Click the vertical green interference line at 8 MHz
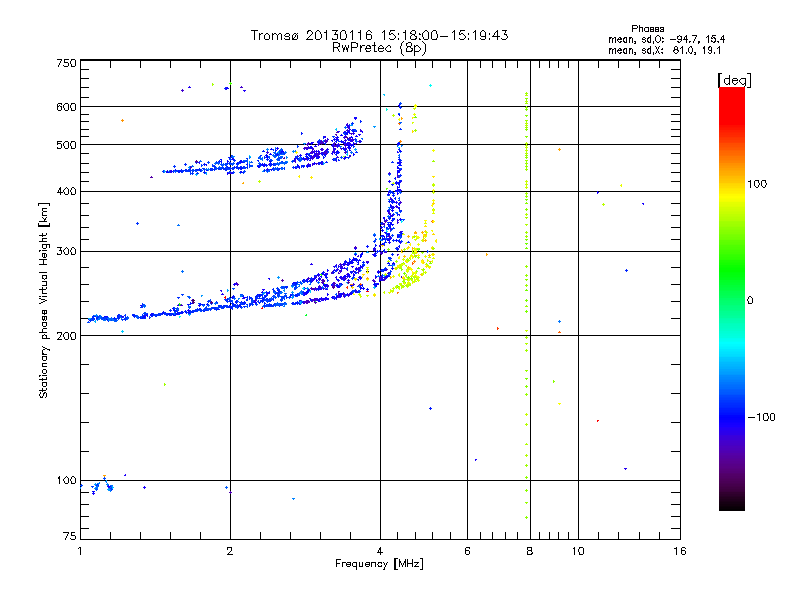Viewport: 800px width, 600px height. pyautogui.click(x=527, y=306)
